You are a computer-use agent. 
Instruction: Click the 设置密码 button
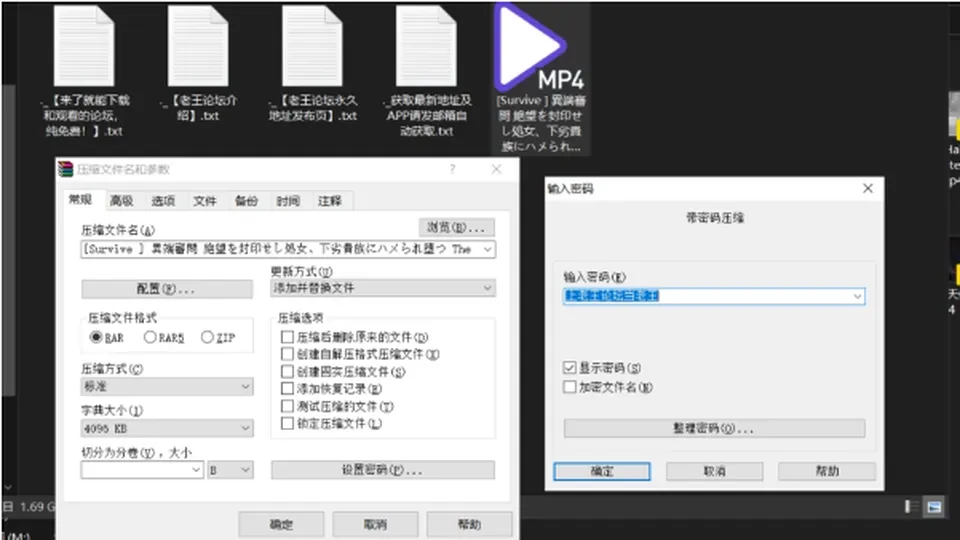pyautogui.click(x=383, y=470)
